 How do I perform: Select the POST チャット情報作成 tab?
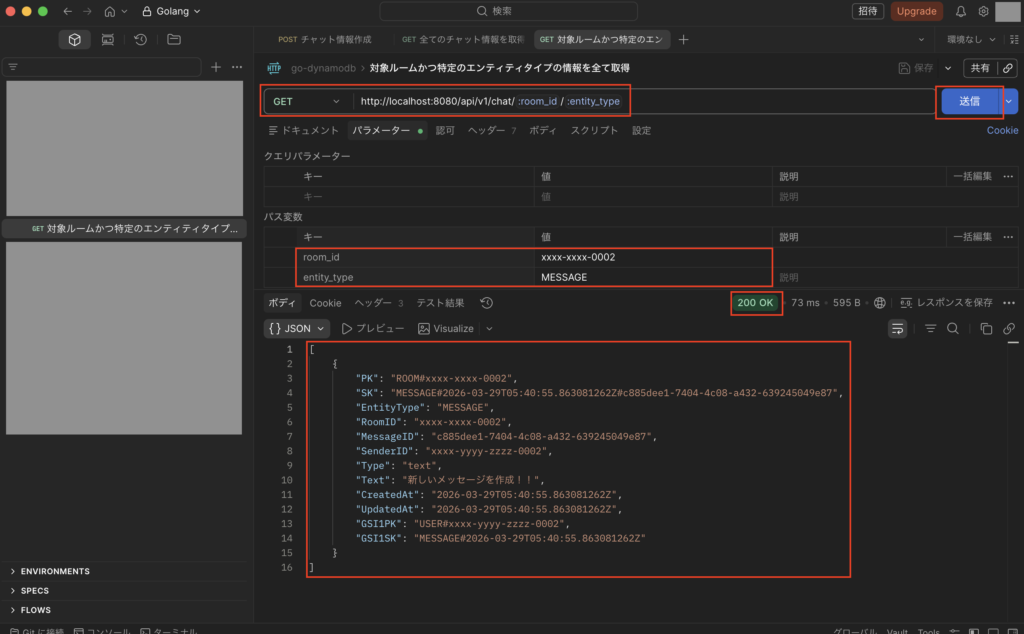325,39
